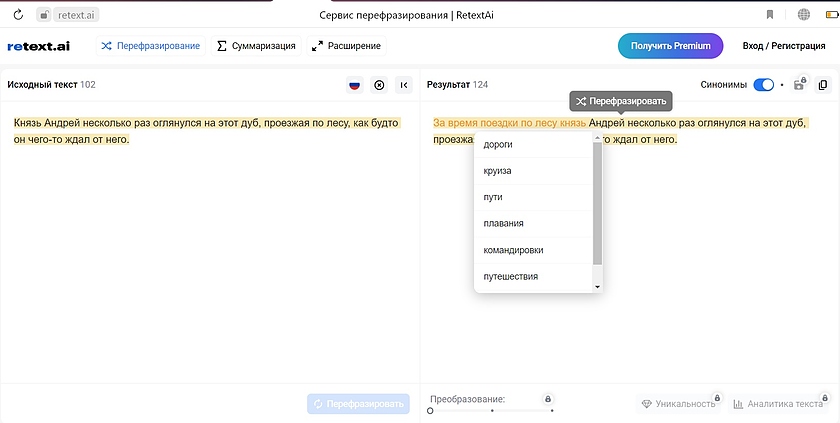Switch to the Суммаризация tab

(x=256, y=46)
